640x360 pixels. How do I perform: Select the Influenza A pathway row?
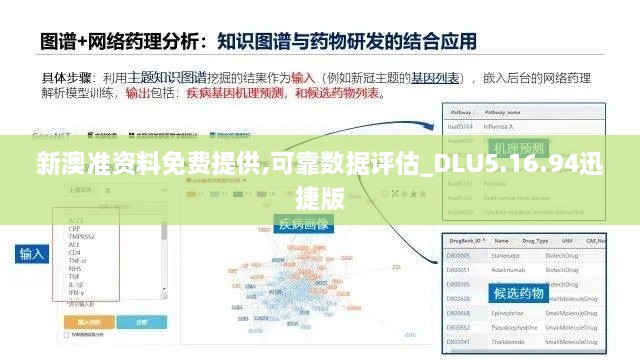point(524,127)
